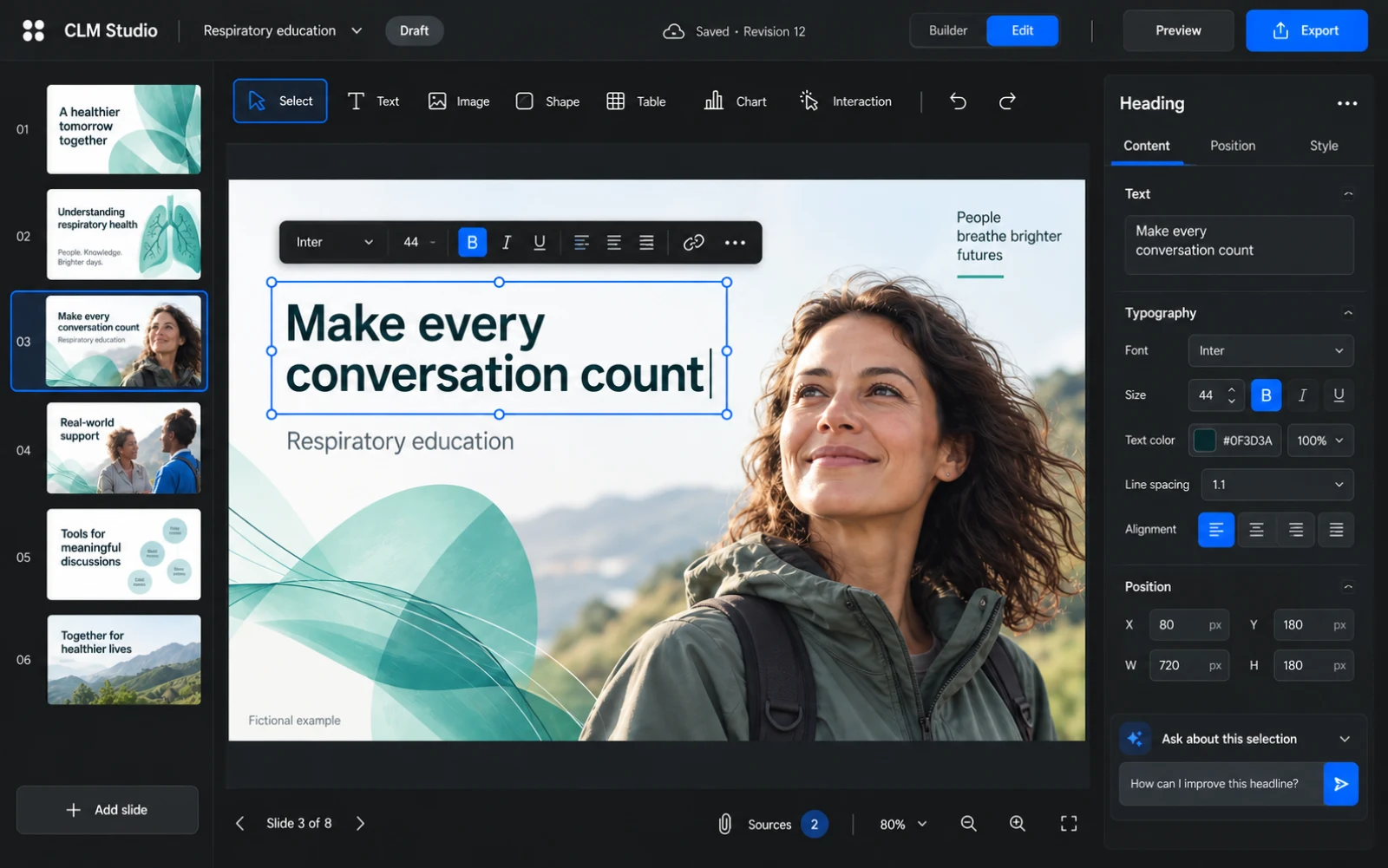Step the font Size 44 stepper

1232,395
